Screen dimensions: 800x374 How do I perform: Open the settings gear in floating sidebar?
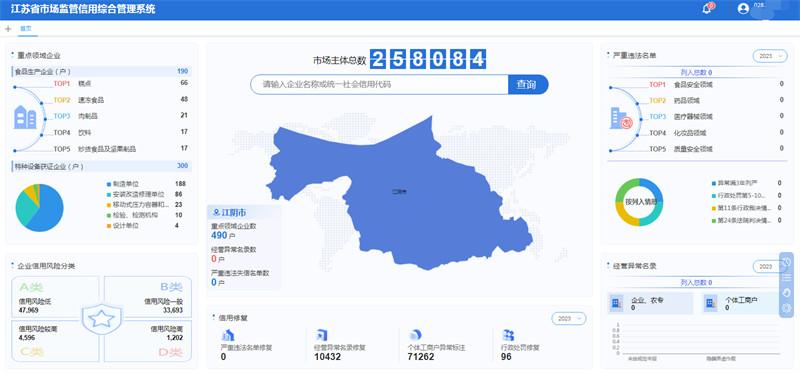point(786,308)
